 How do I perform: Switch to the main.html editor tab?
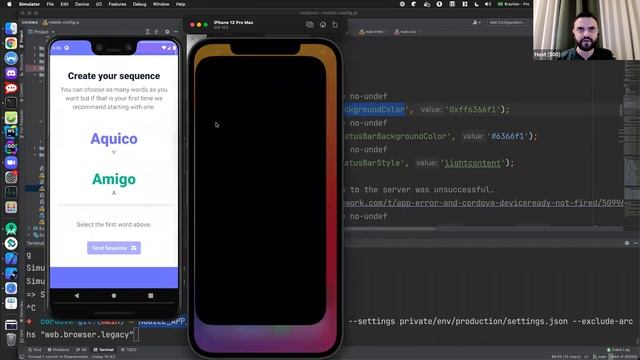point(371,31)
